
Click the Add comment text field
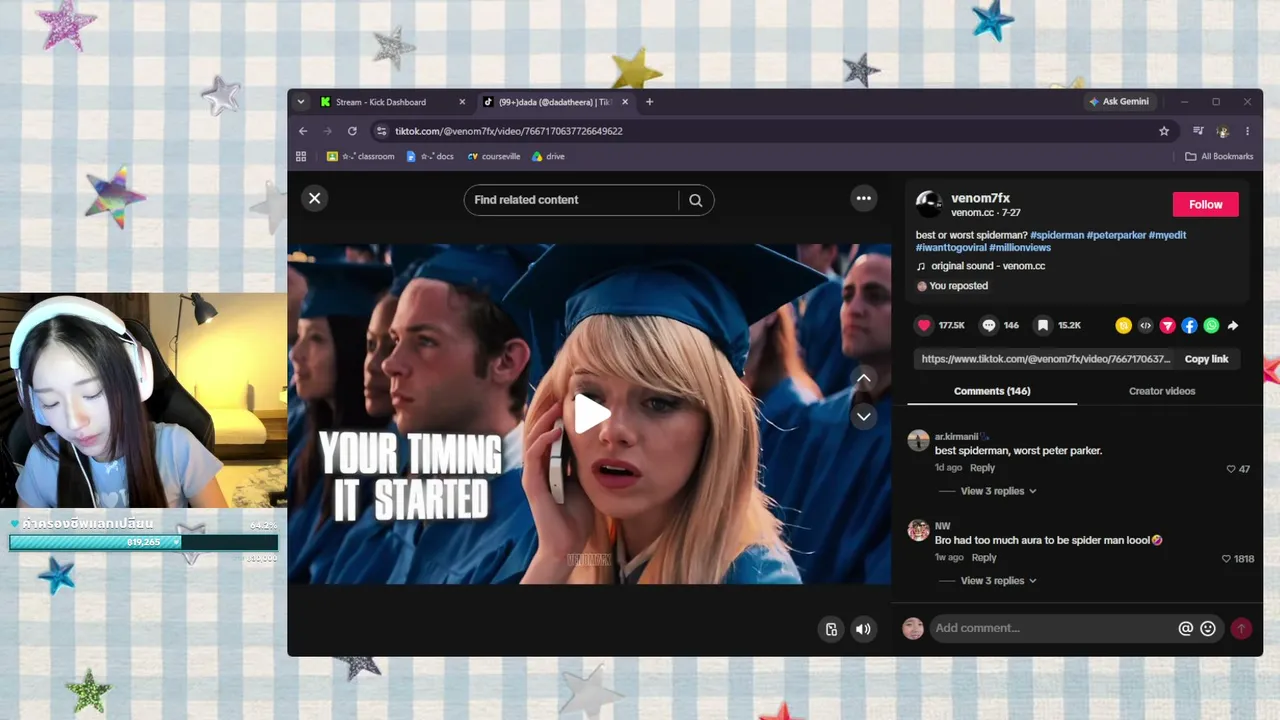(1053, 628)
